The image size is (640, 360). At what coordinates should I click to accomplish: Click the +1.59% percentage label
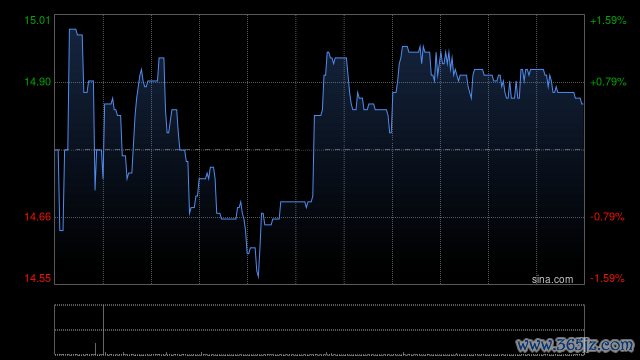(x=608, y=20)
